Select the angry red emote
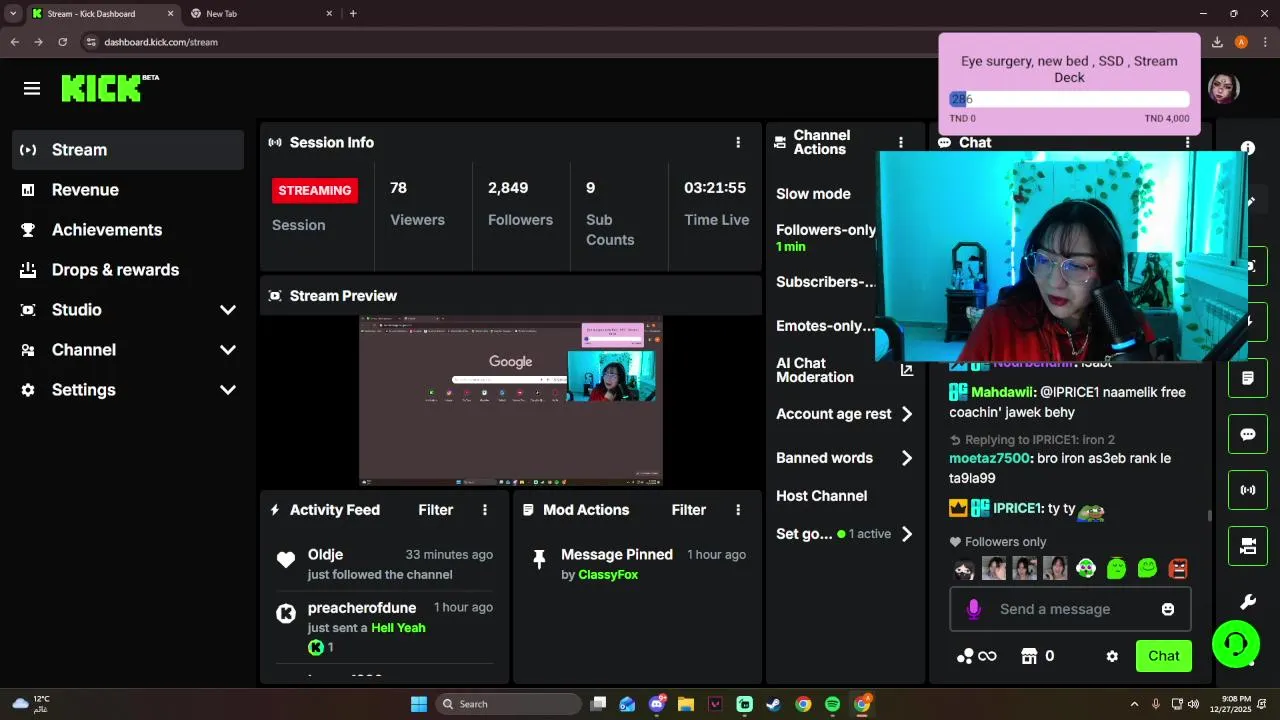 (1178, 568)
